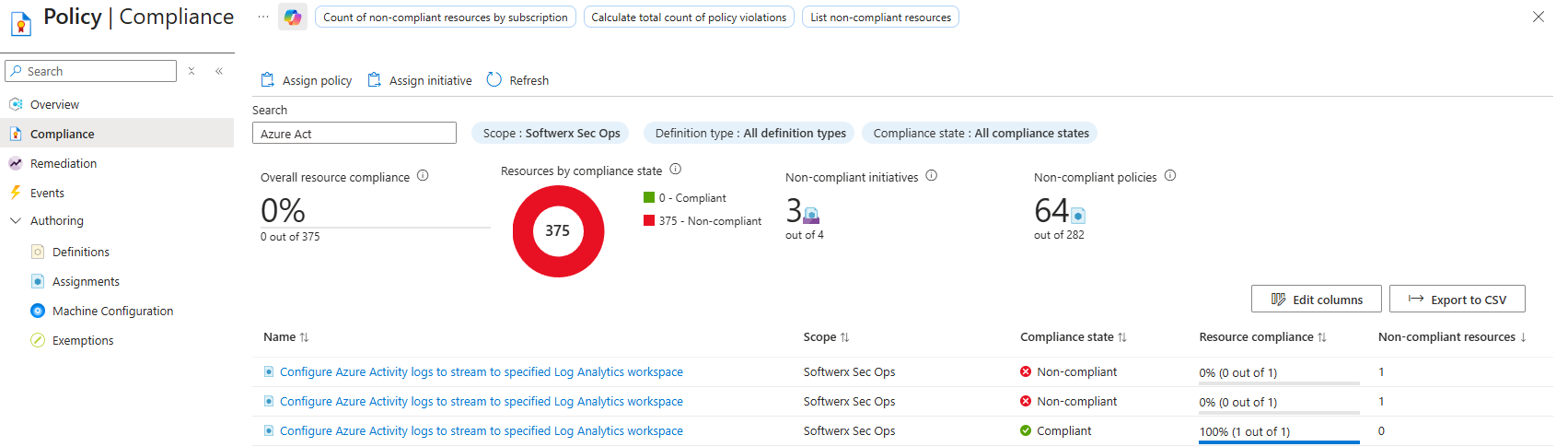Go to Remediation in the sidebar
Image resolution: width=1568 pixels, height=447 pixels.
[x=64, y=164]
